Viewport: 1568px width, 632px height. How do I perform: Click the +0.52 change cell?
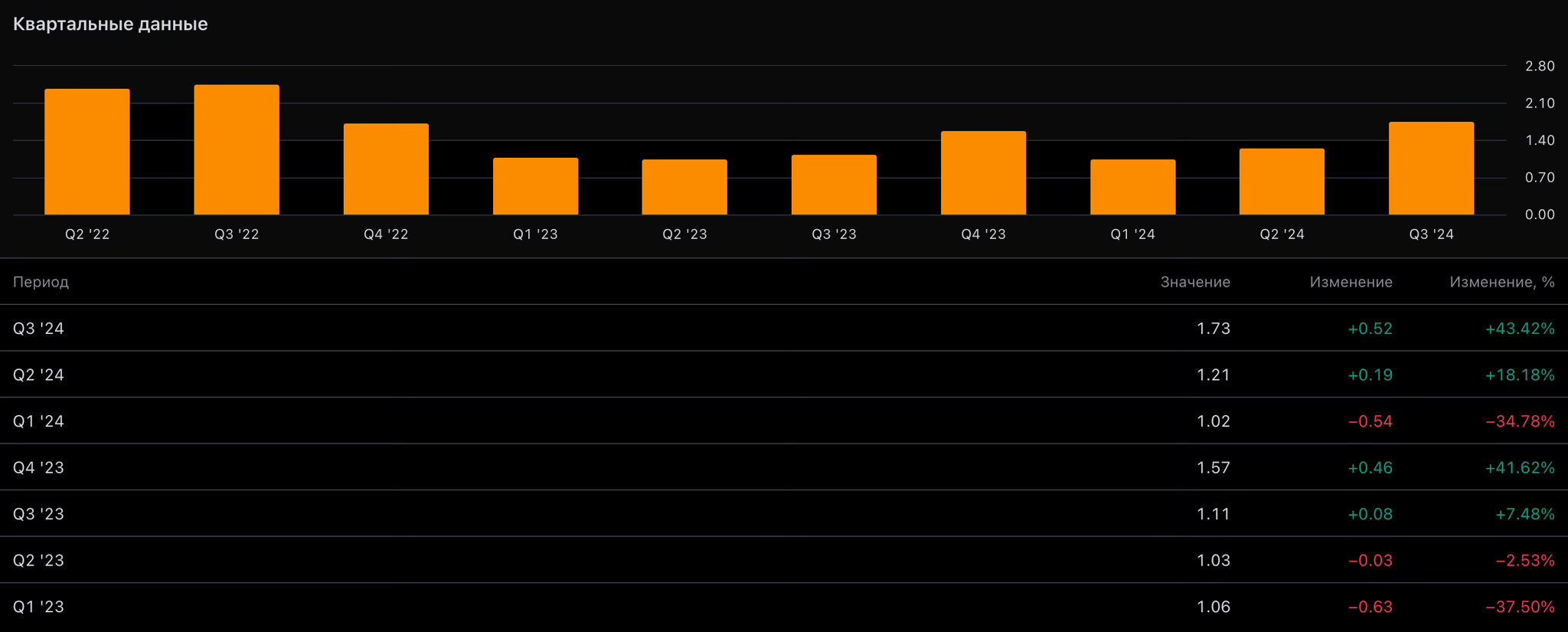point(1370,329)
